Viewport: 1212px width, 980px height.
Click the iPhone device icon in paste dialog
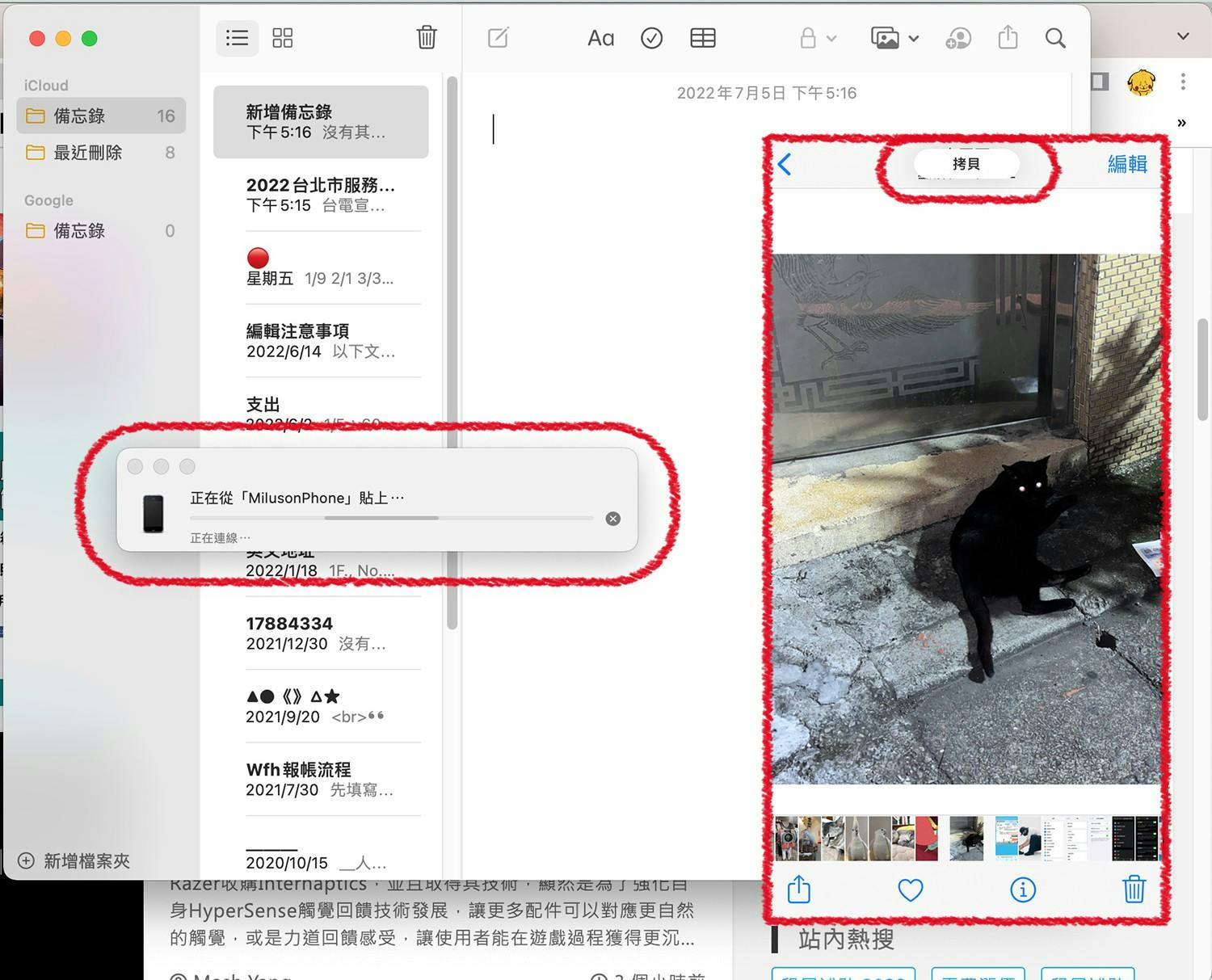coord(154,514)
